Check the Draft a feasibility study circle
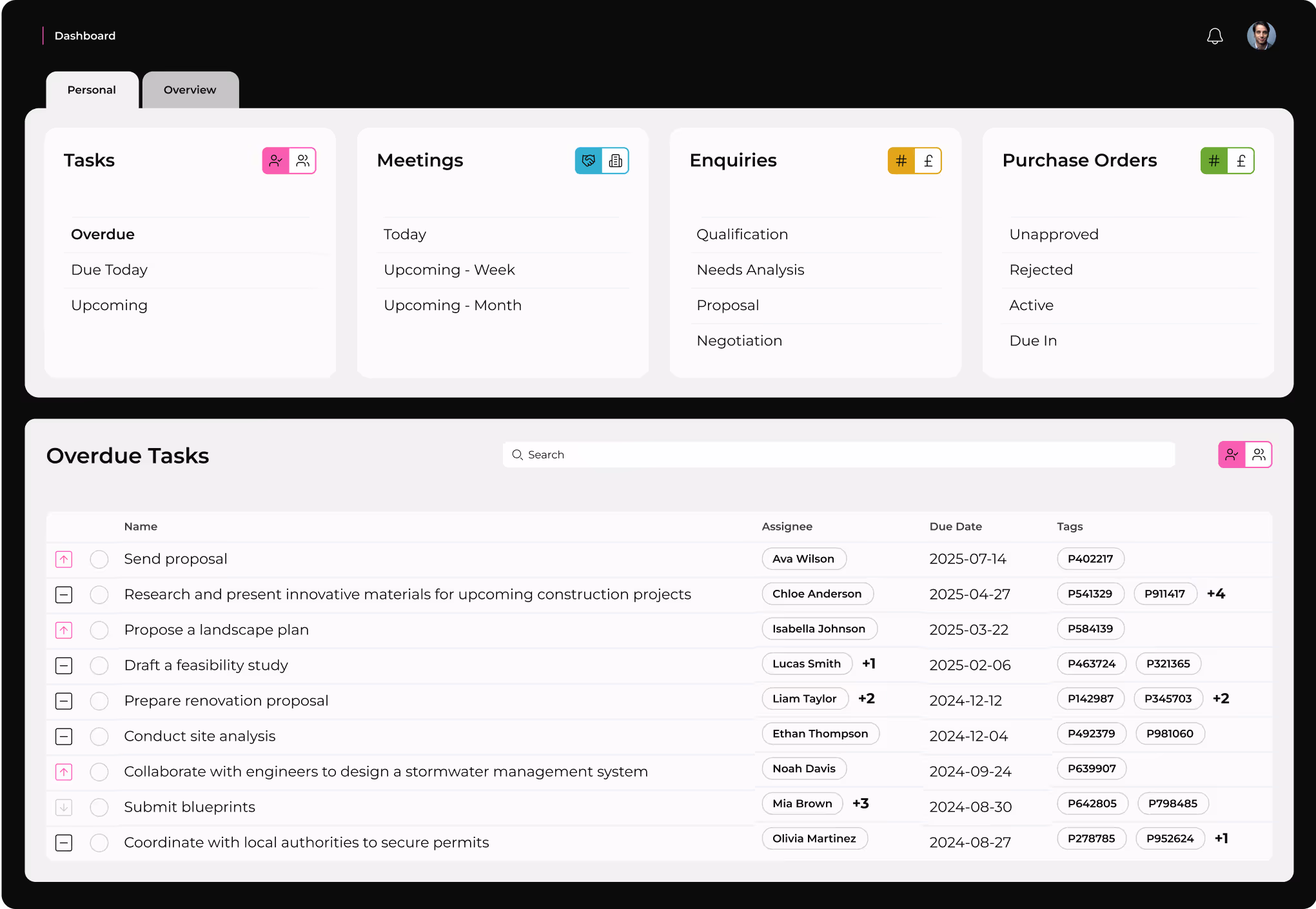This screenshot has width=1316, height=909. 99,665
